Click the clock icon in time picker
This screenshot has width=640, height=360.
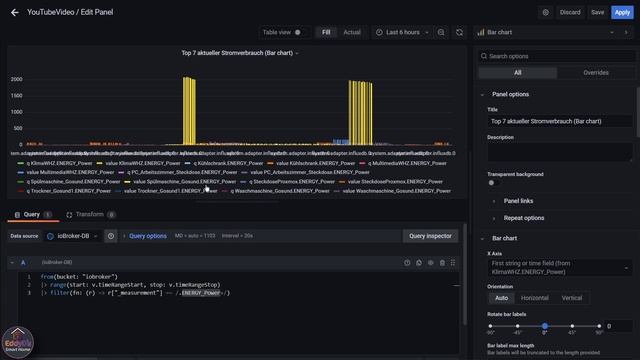[379, 32]
